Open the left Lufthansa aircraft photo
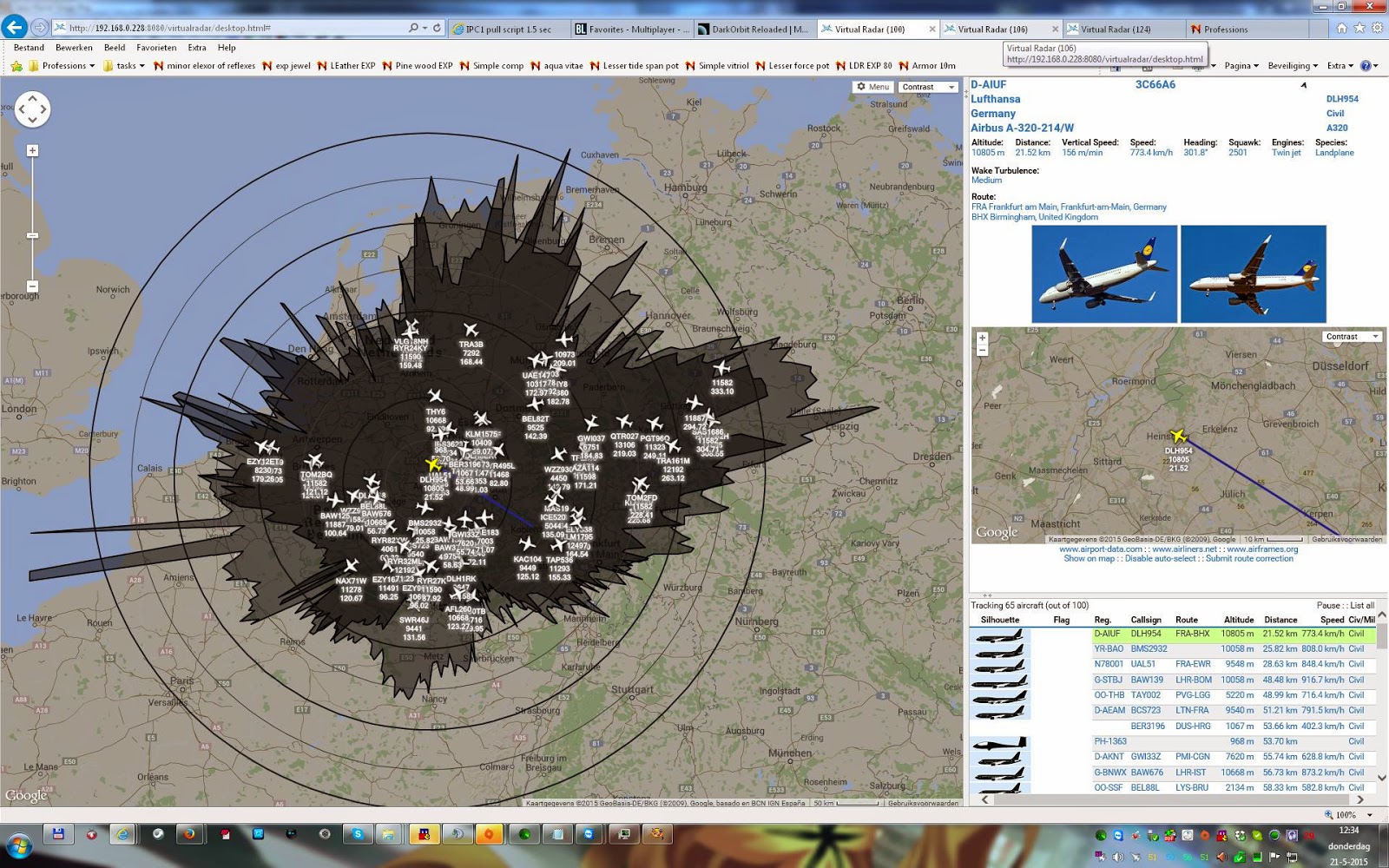The height and width of the screenshot is (868, 1389). tap(1104, 274)
